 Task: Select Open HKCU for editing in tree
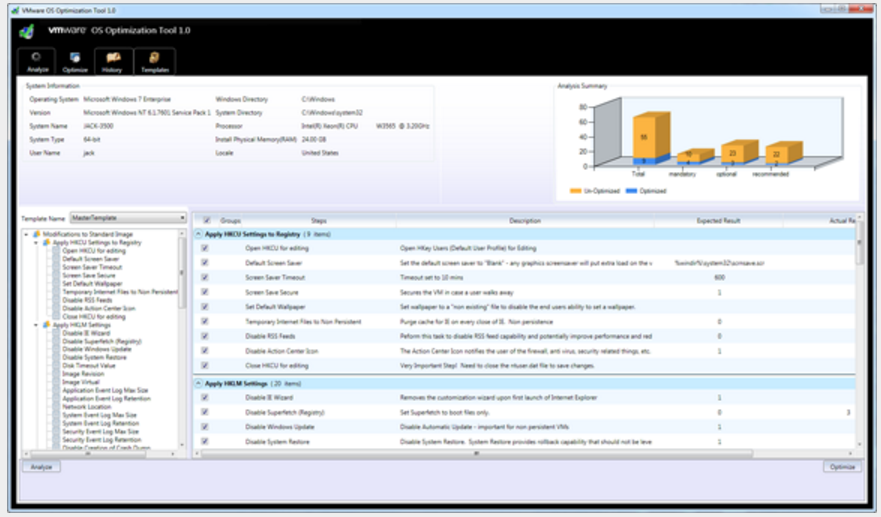[x=94, y=251]
